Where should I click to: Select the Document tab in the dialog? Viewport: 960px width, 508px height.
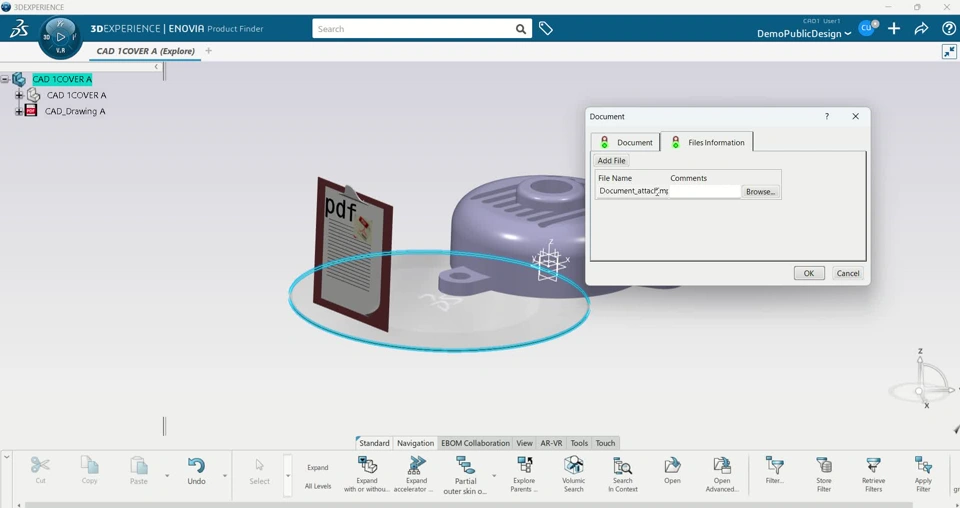point(625,142)
